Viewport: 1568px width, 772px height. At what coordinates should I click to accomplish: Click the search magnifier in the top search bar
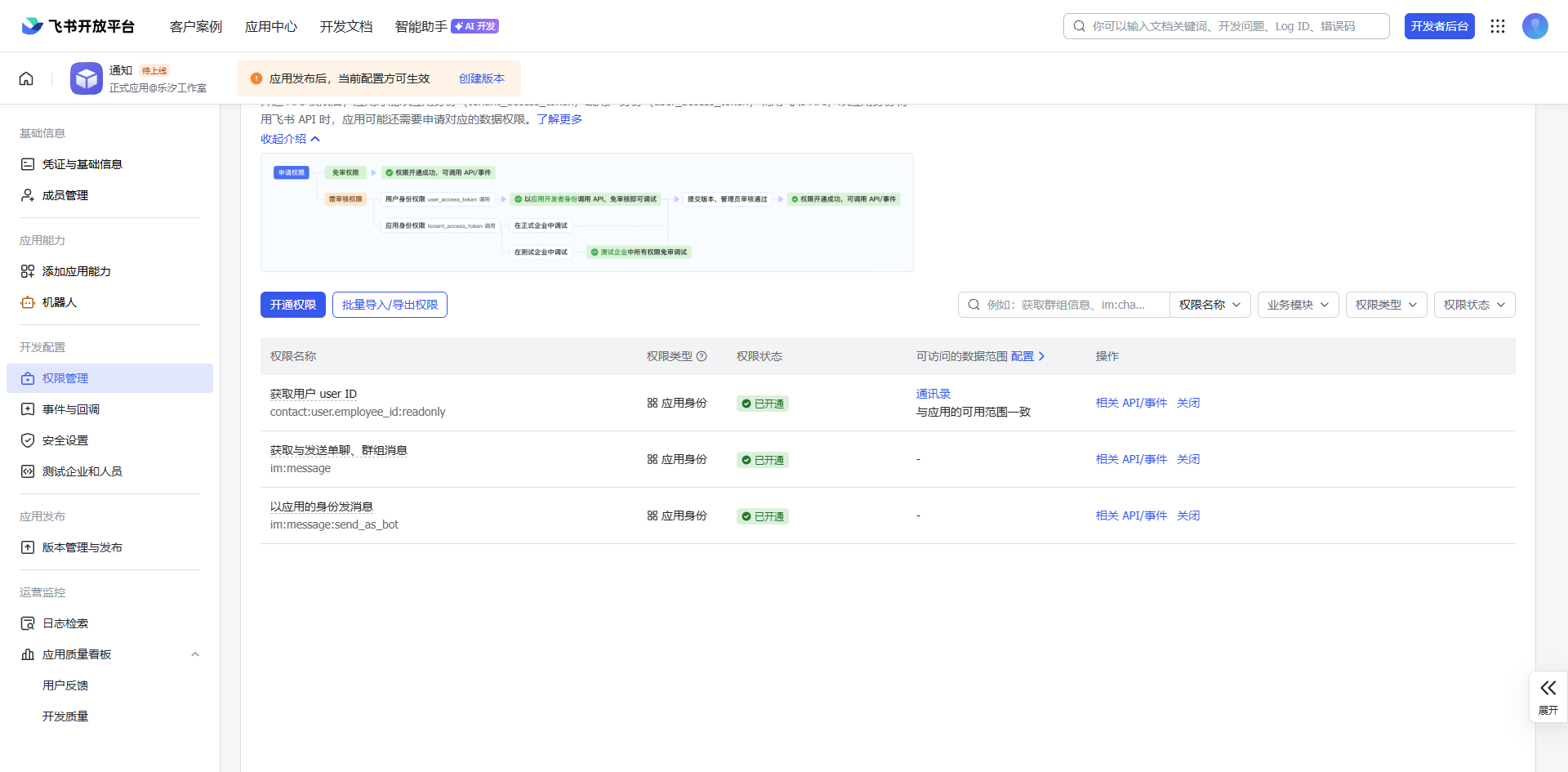(x=1079, y=26)
